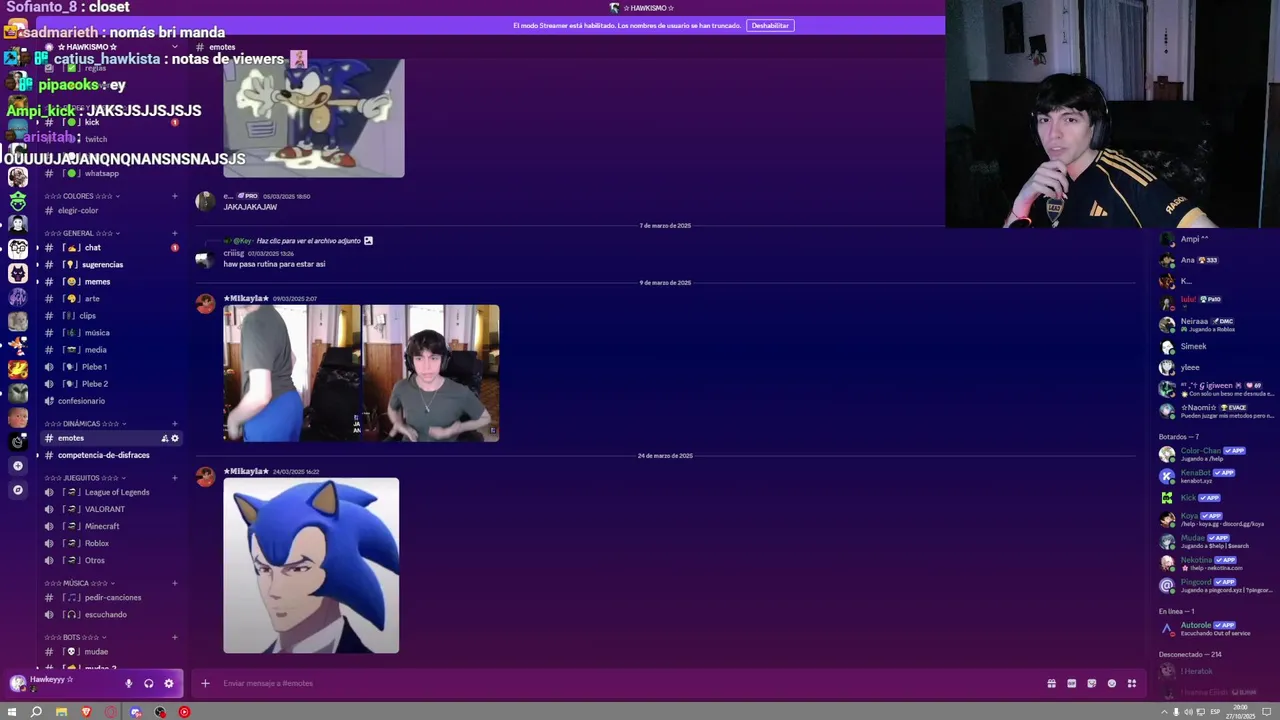Open the sticker picker
This screenshot has width=1280, height=720.
[1091, 683]
